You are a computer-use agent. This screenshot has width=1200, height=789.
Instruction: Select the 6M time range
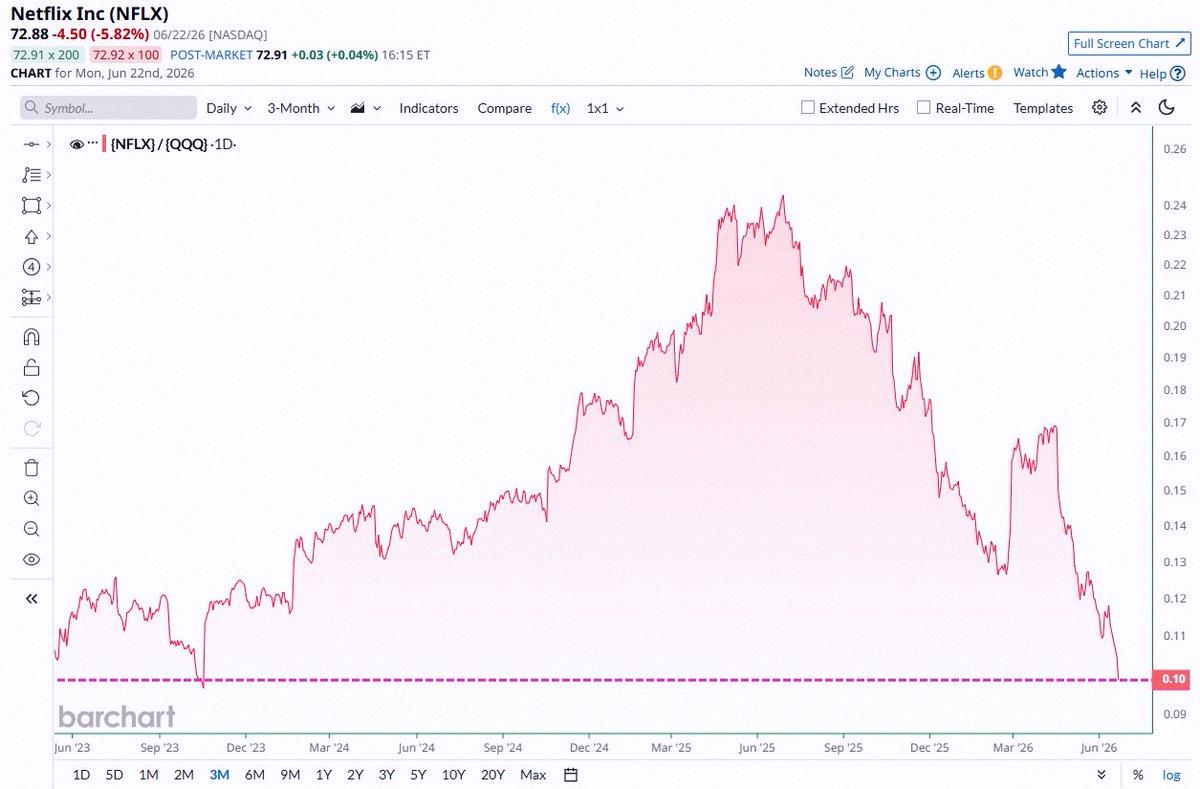[255, 774]
